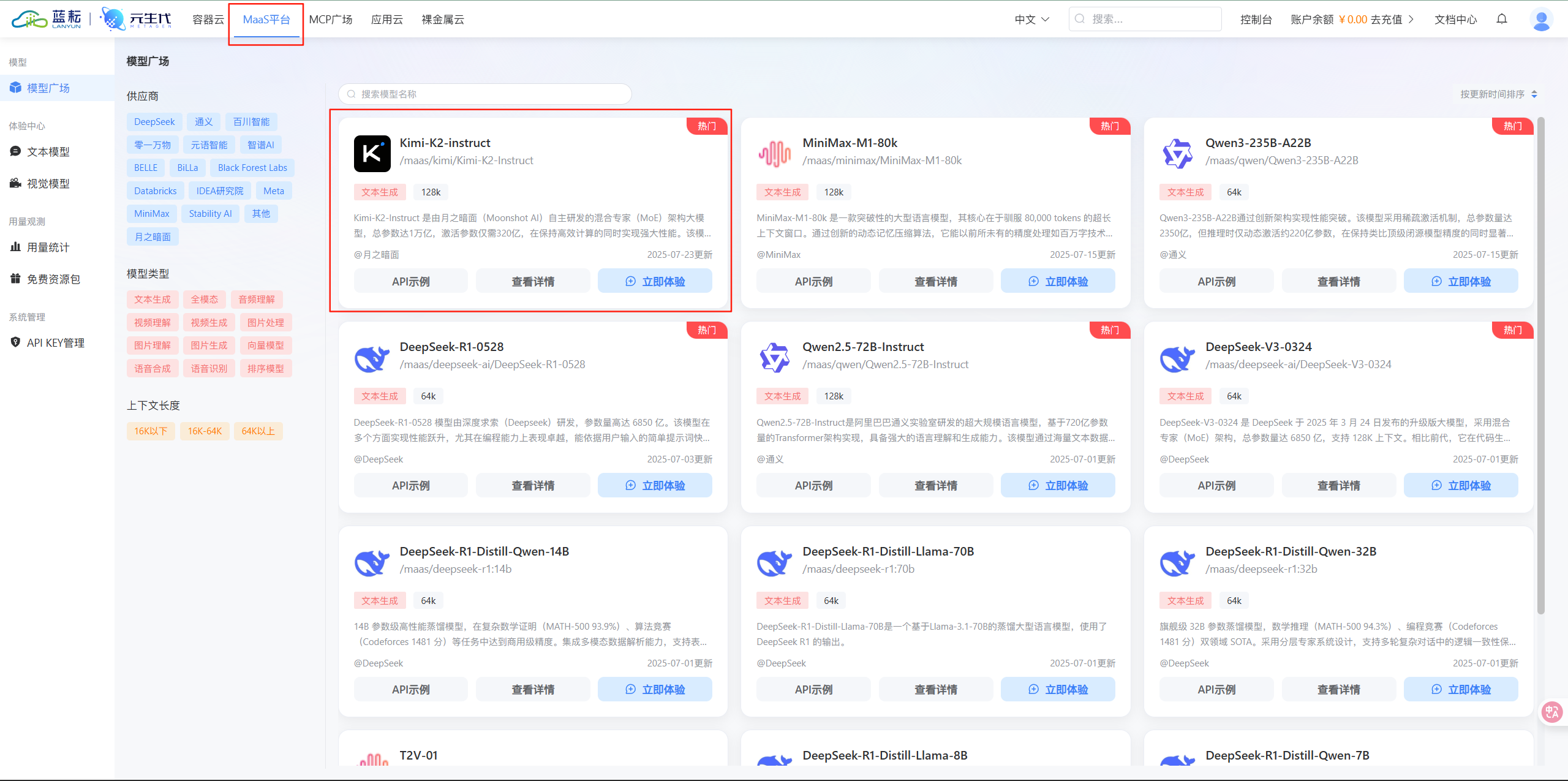Viewport: 1568px width, 781px height.
Task: Toggle the 16K-64K context length filter
Action: pyautogui.click(x=205, y=431)
